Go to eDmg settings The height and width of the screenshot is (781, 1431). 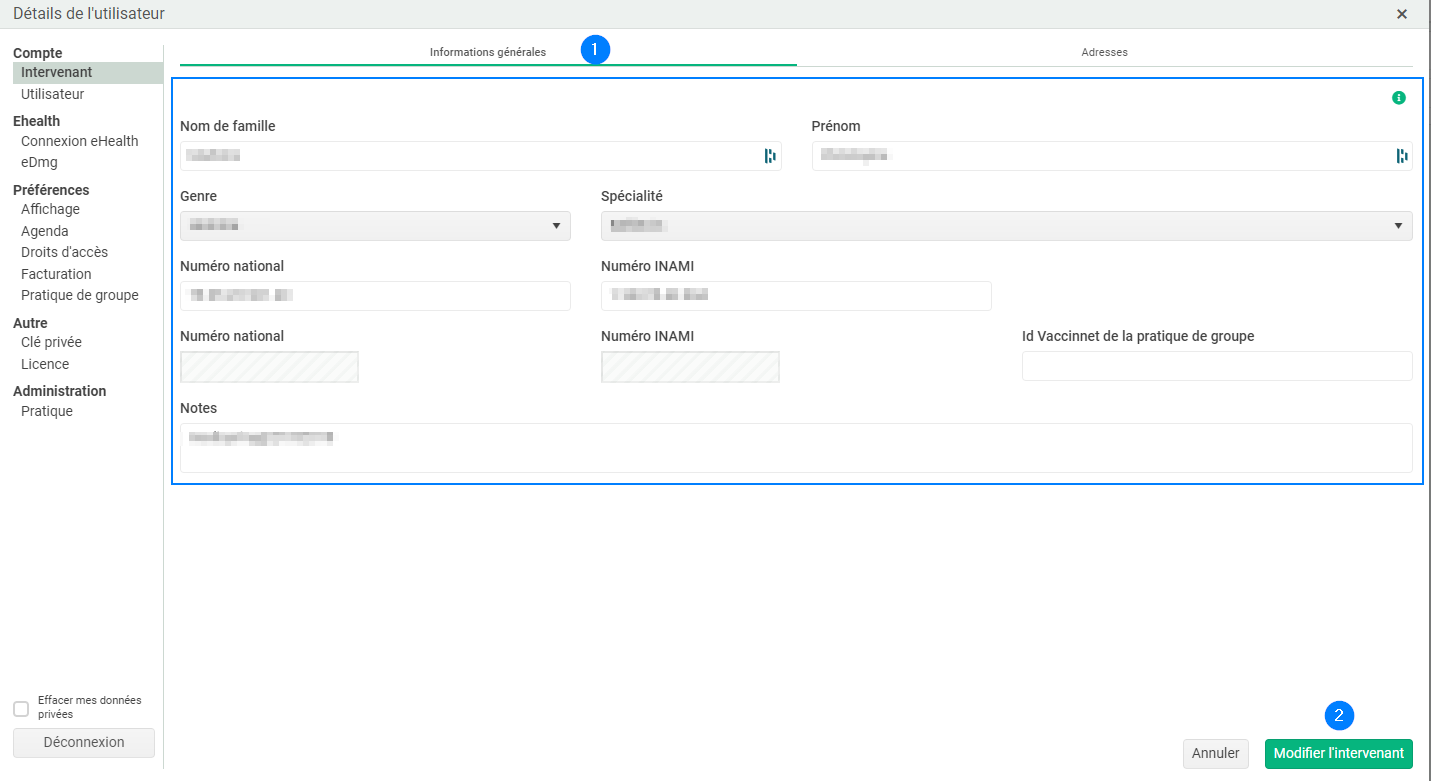[39, 163]
